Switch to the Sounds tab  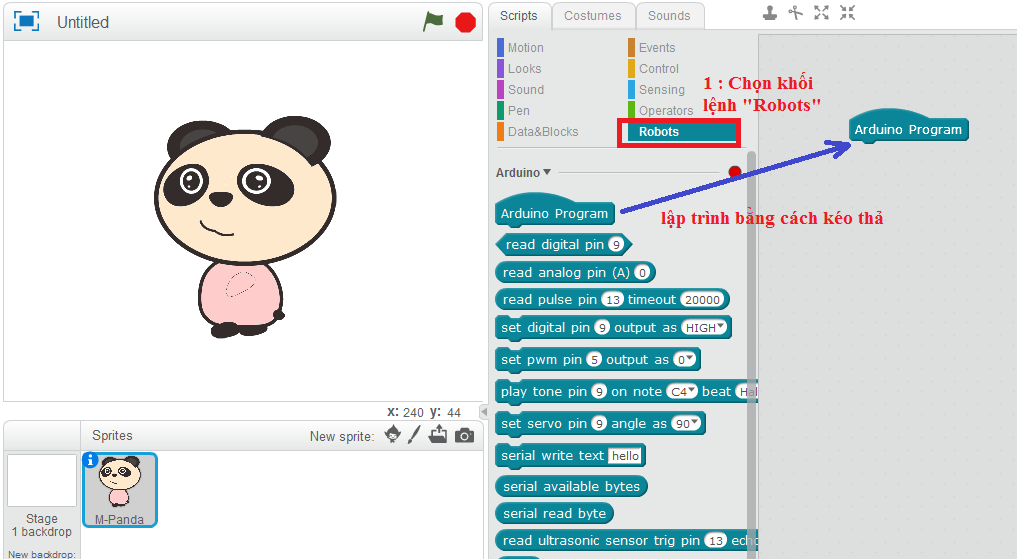point(669,15)
